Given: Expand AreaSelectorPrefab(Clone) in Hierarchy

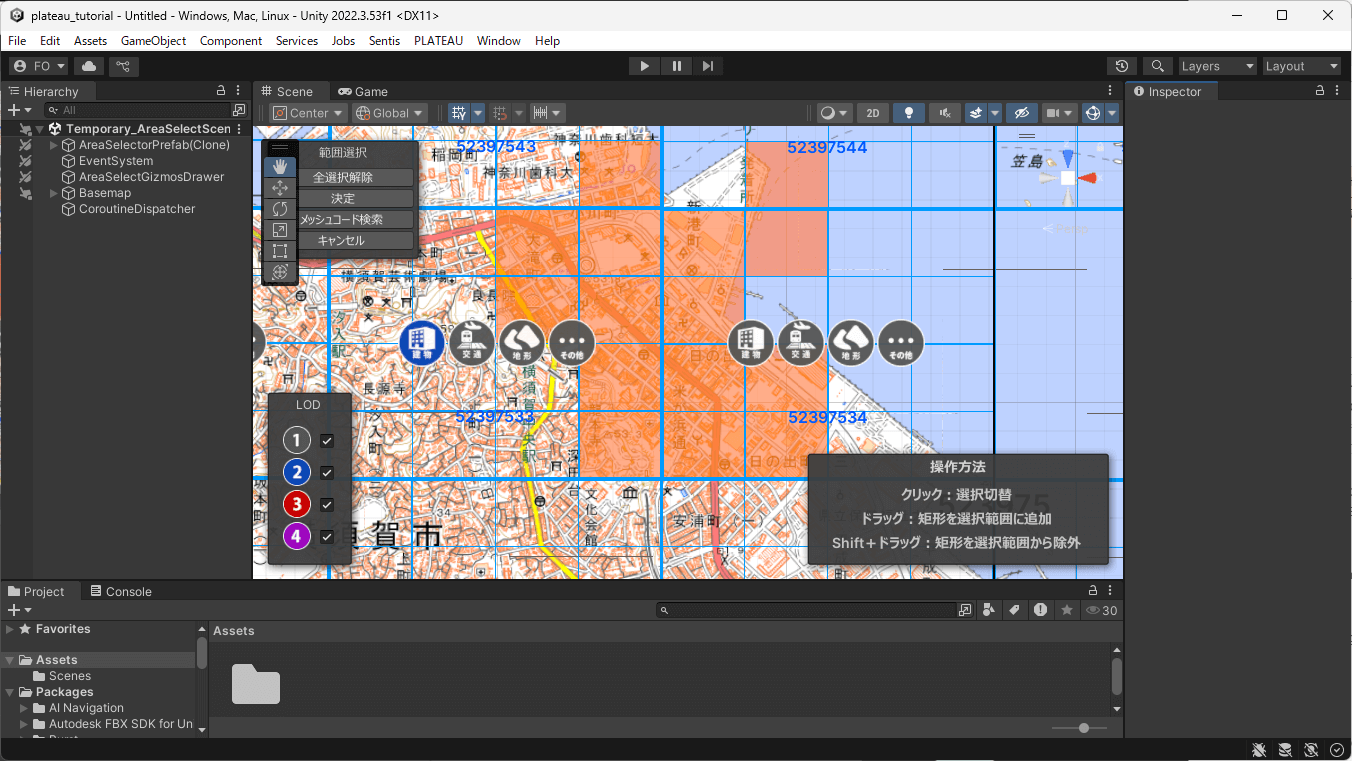Looking at the screenshot, I should pyautogui.click(x=54, y=145).
